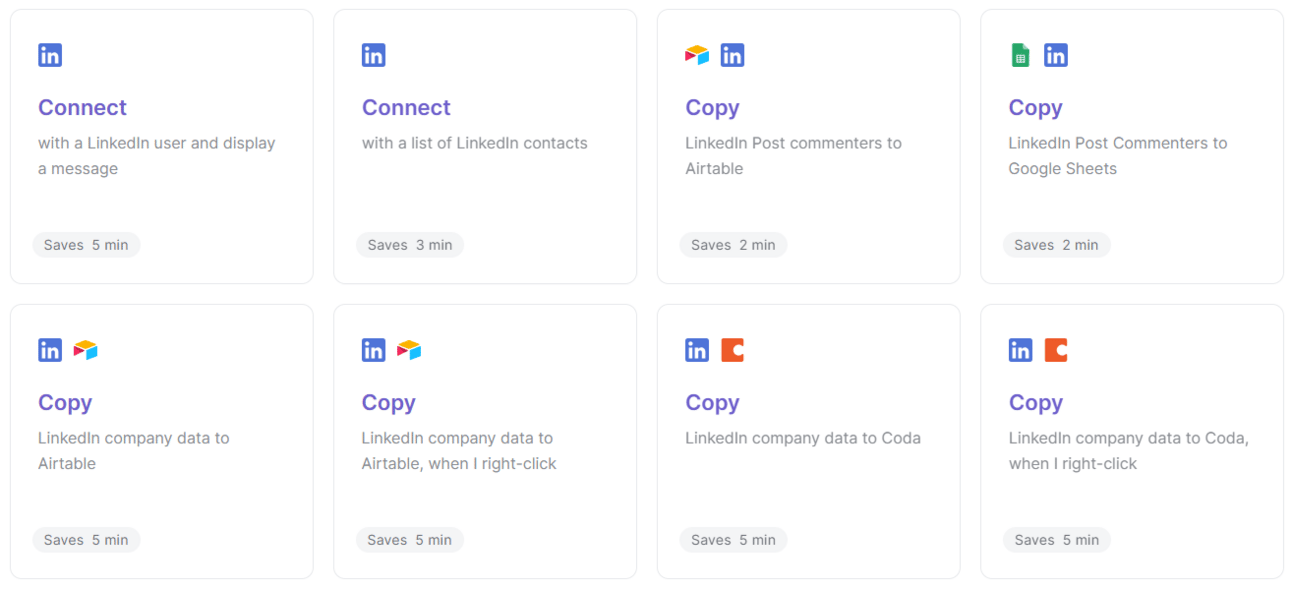Click 'Saves 2 min' badge on the Google Sheets card
This screenshot has height=589, width=1292.
click(x=1056, y=245)
